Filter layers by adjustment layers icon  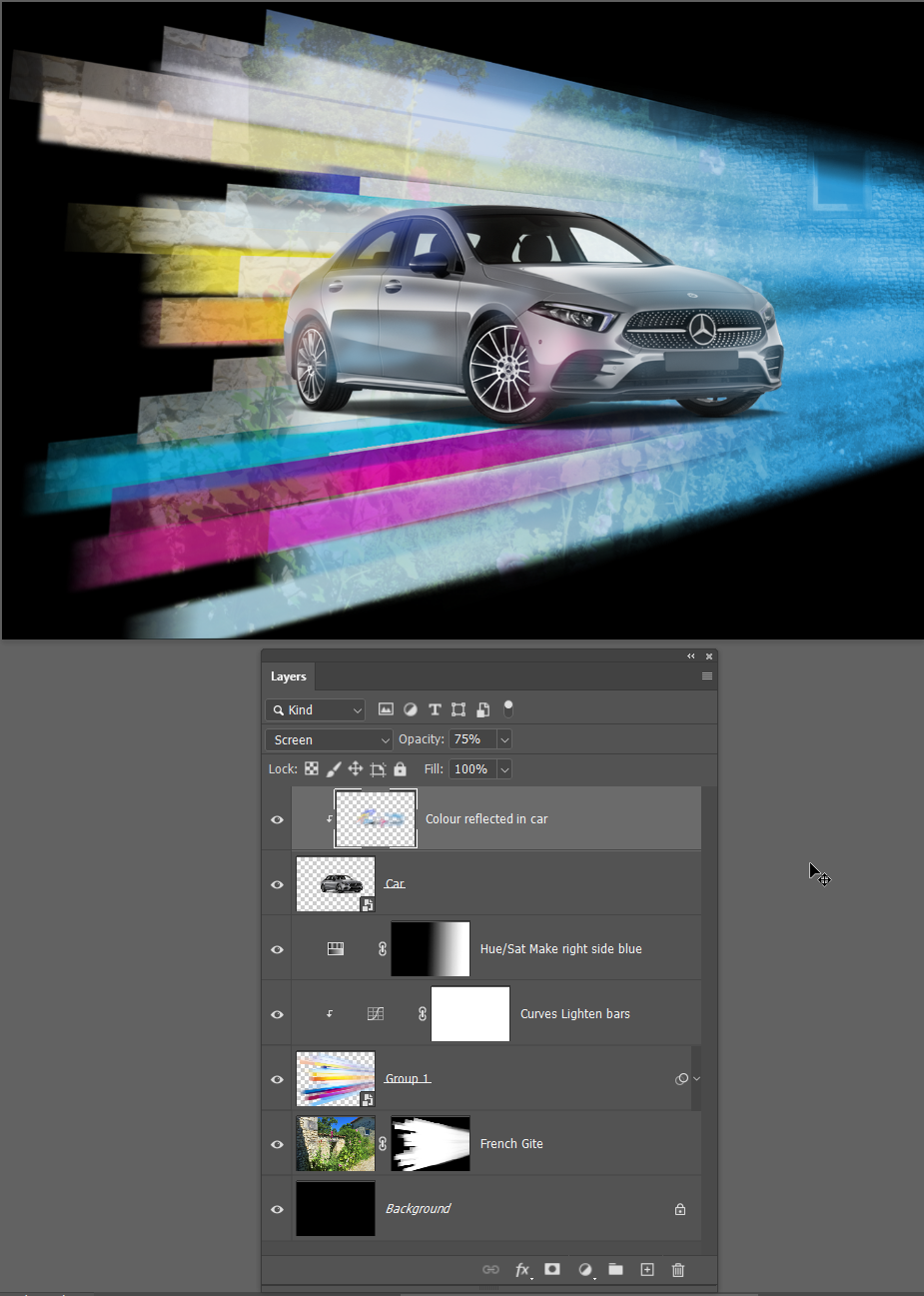[411, 708]
